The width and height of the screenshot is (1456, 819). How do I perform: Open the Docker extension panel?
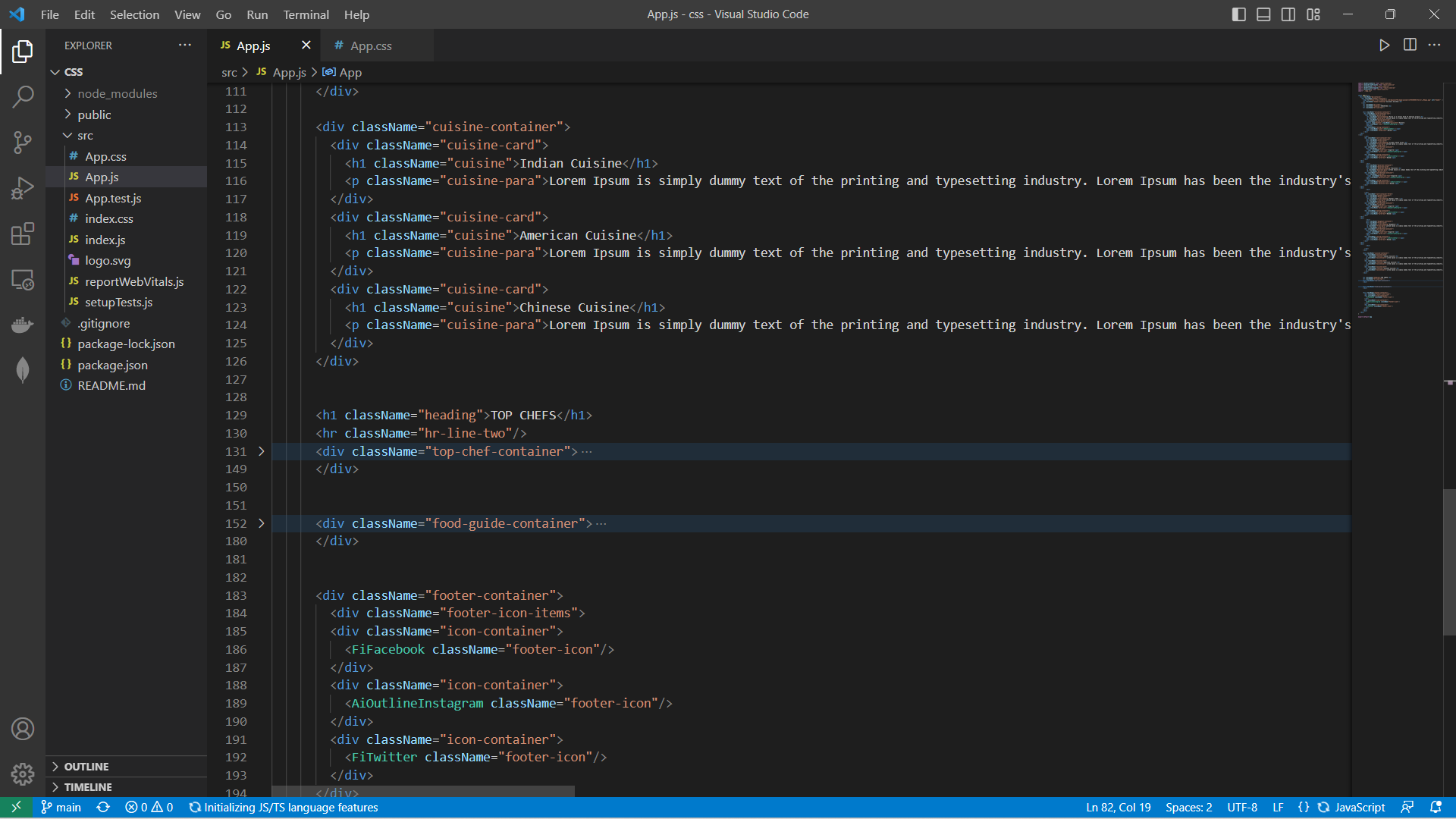(x=23, y=325)
